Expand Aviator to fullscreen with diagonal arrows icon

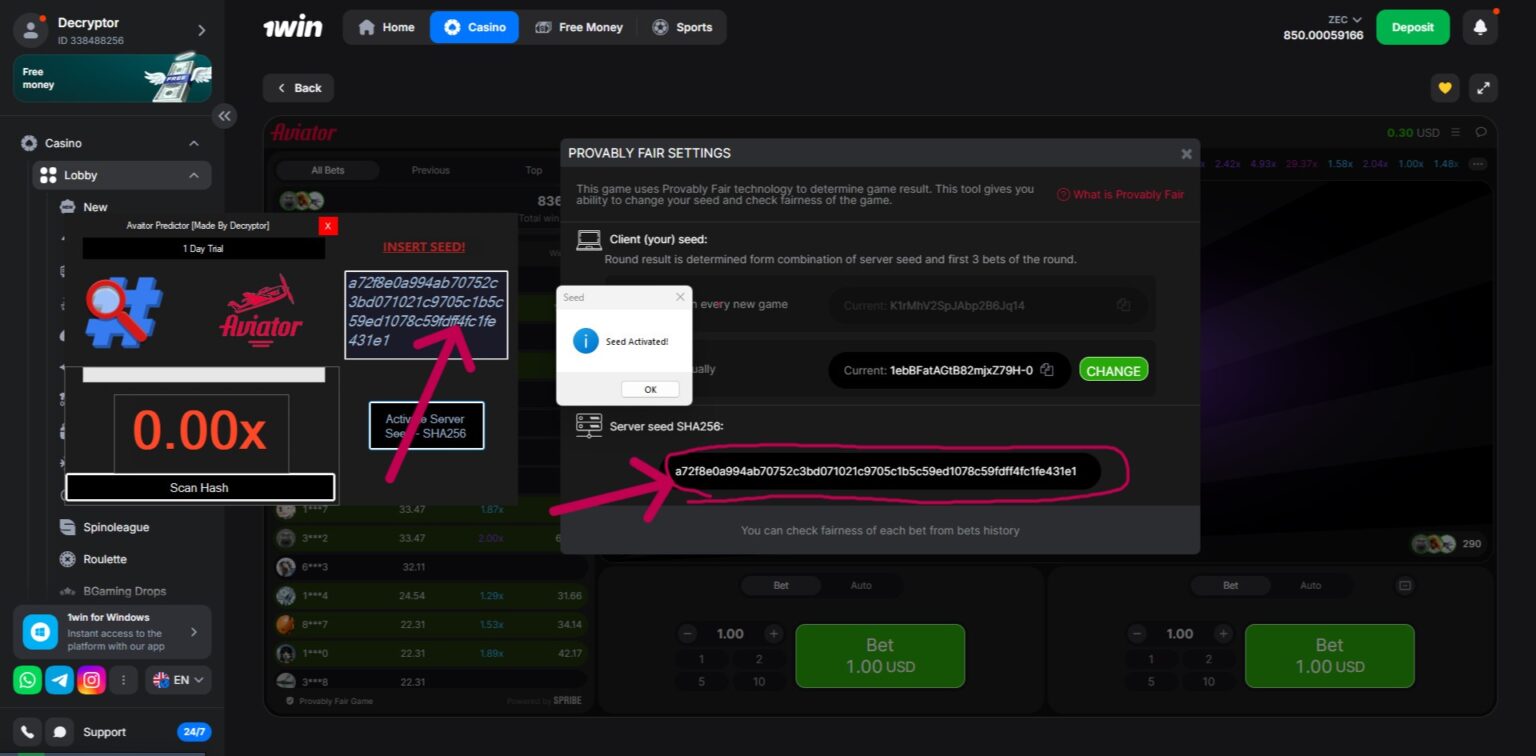click(1483, 88)
